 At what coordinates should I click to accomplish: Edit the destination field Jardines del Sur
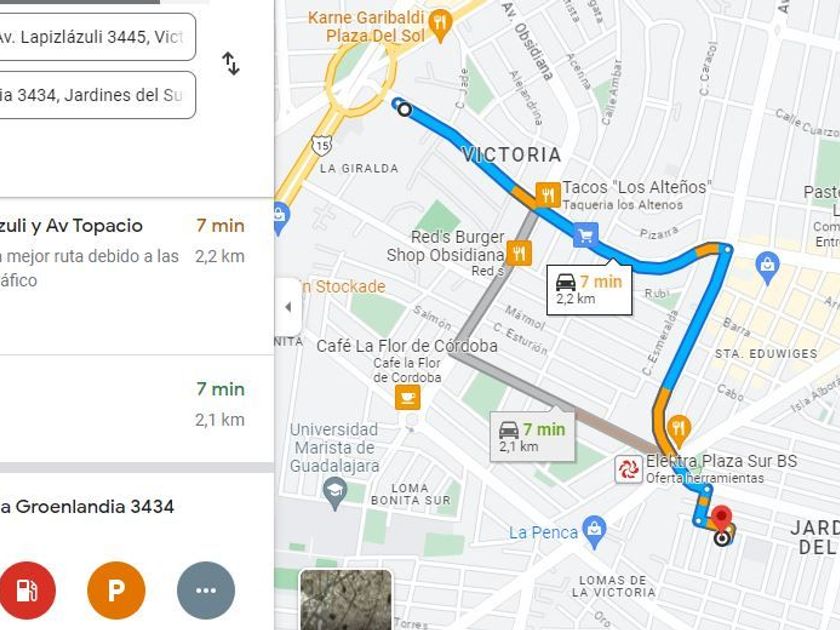click(x=95, y=95)
